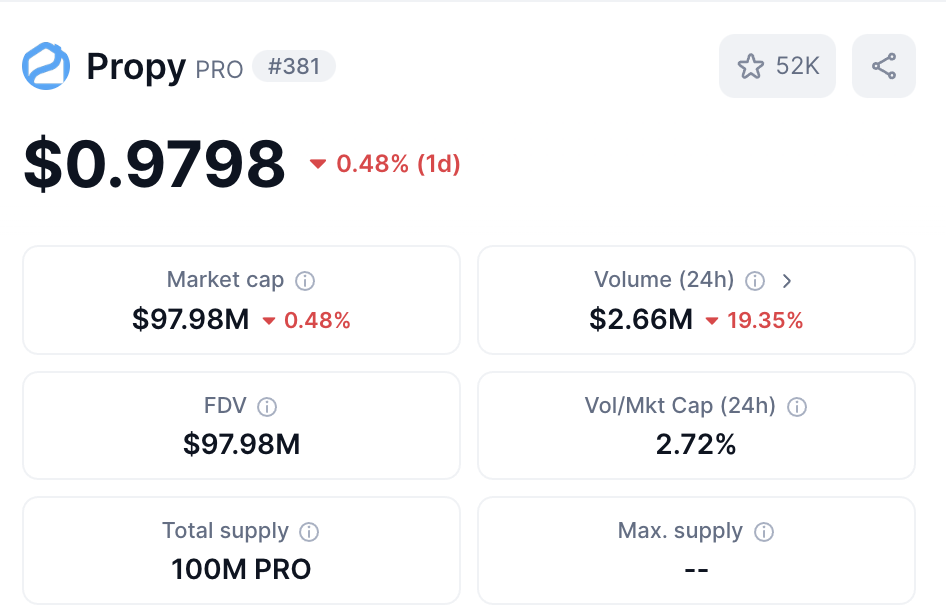
Task: Click the share icon button
Action: [x=883, y=66]
